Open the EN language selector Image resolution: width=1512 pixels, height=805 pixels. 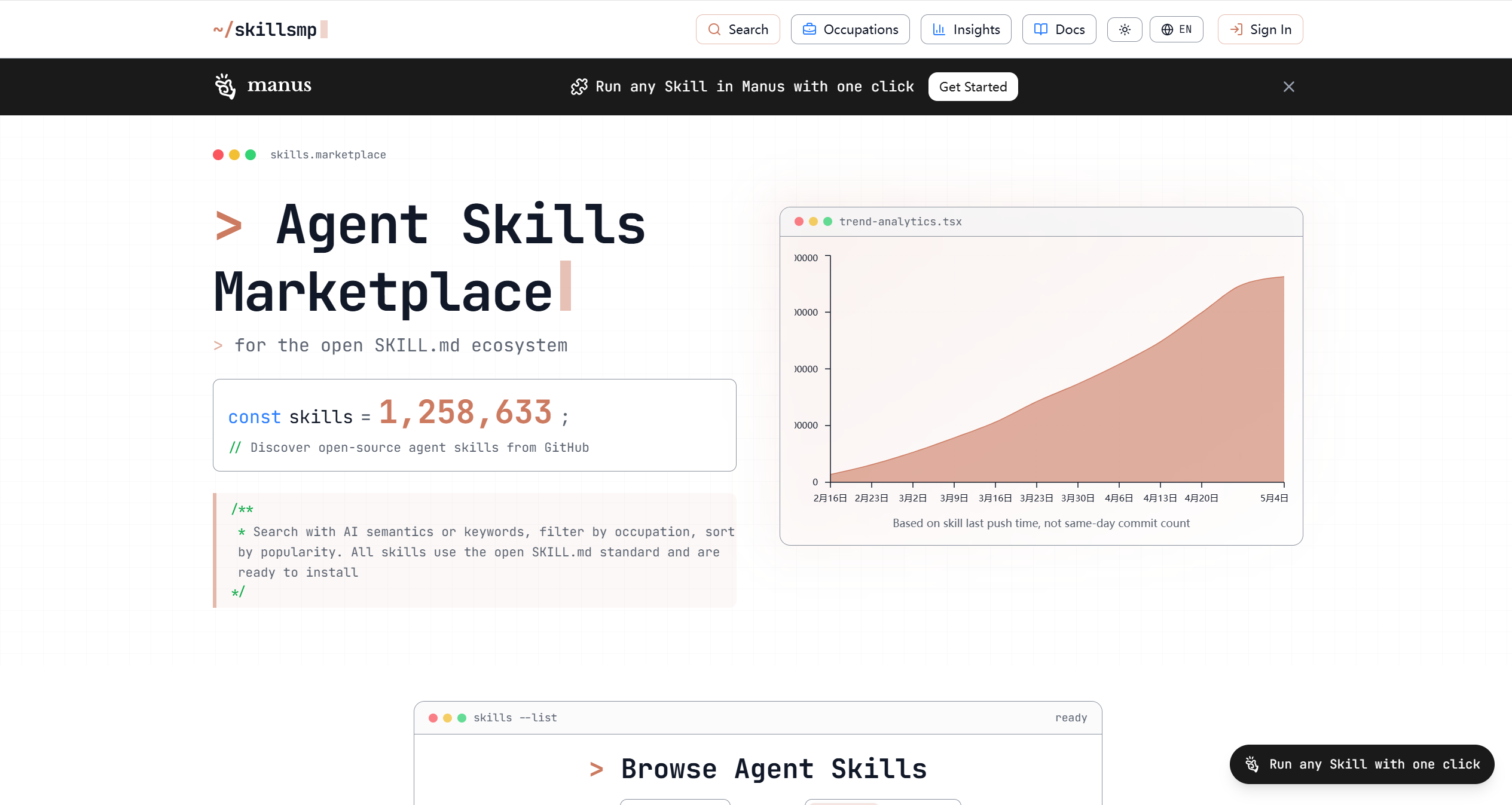[1177, 29]
